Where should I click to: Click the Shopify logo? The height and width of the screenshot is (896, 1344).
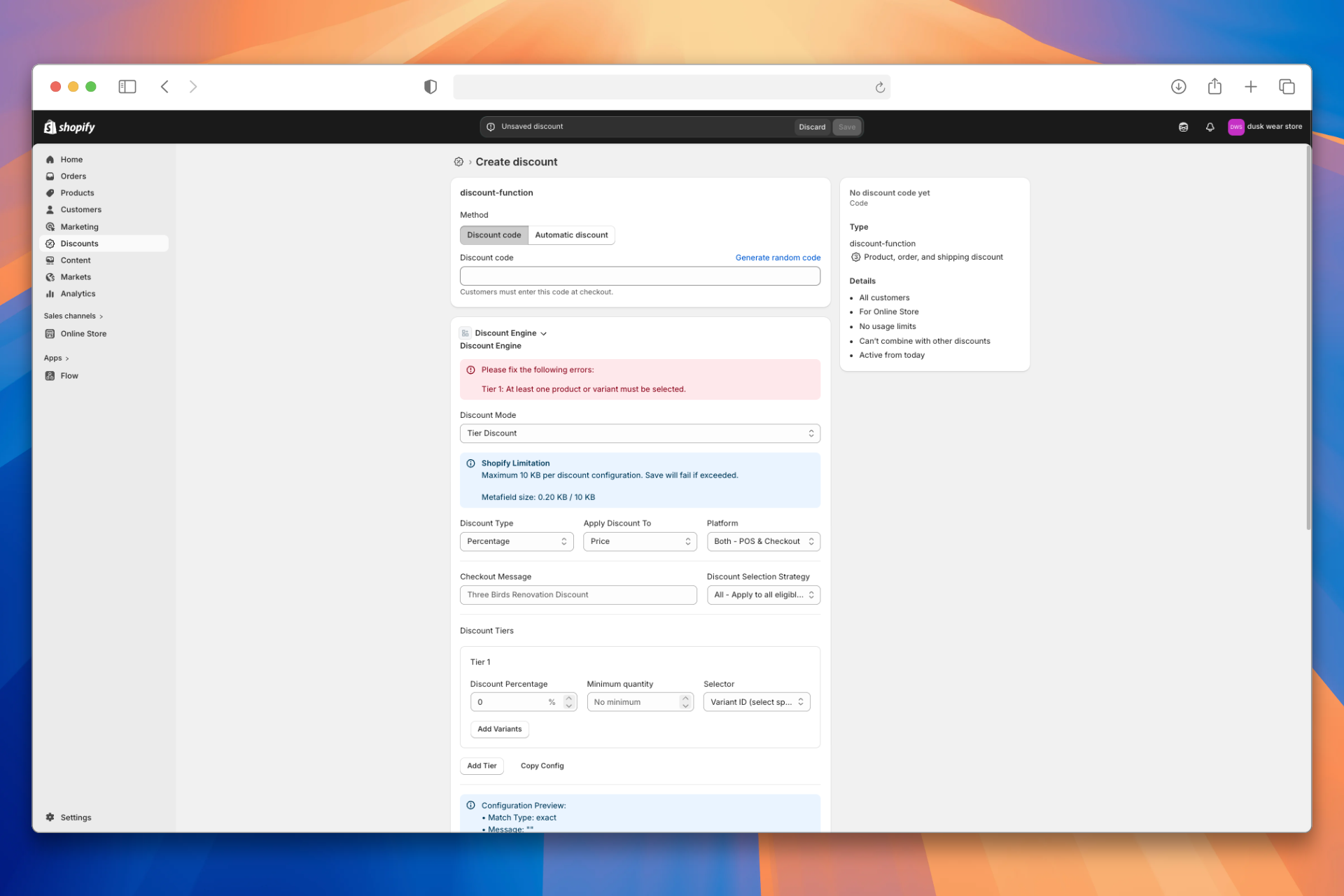coord(69,127)
